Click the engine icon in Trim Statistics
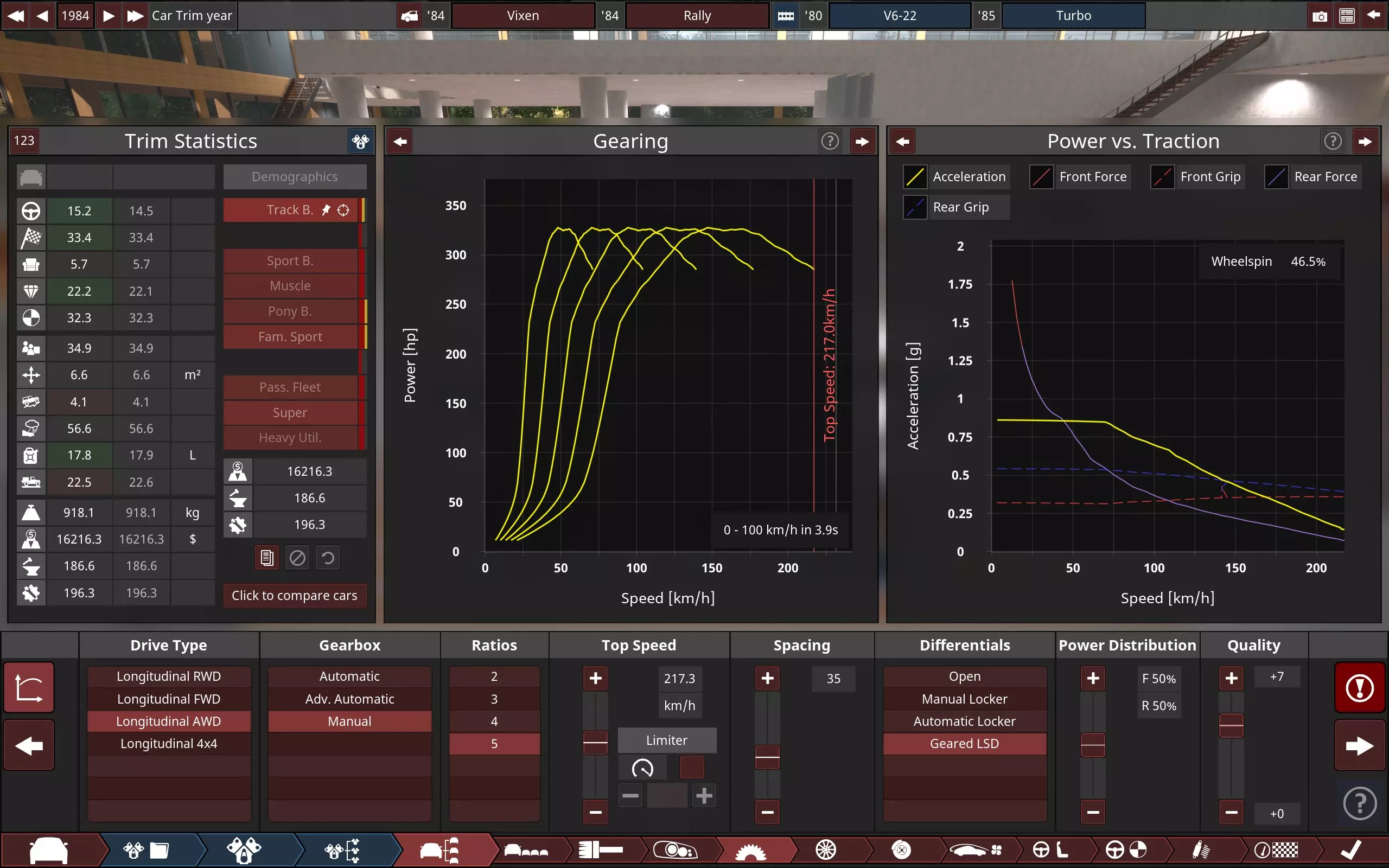Viewport: 1389px width, 868px height. [x=360, y=141]
